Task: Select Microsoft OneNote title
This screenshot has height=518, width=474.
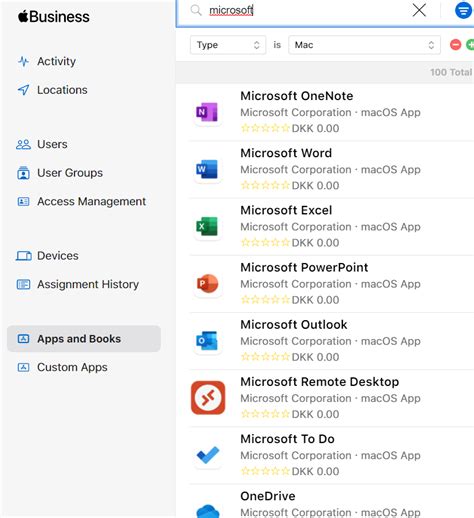Action: point(297,96)
